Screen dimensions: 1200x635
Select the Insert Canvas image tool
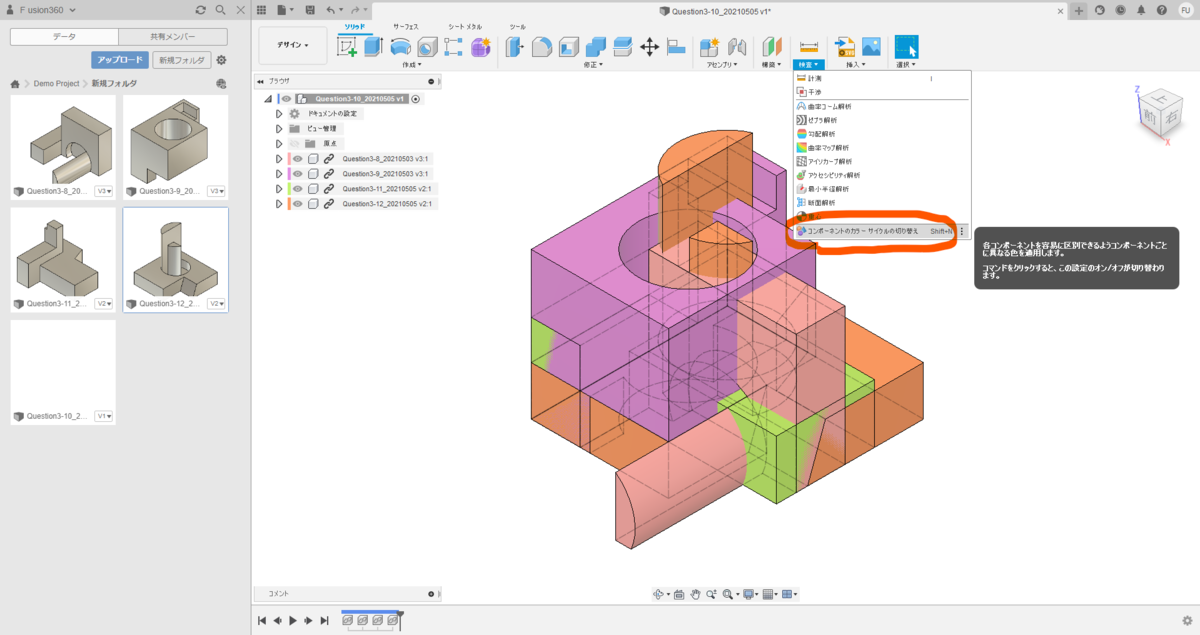pyautogui.click(x=871, y=46)
